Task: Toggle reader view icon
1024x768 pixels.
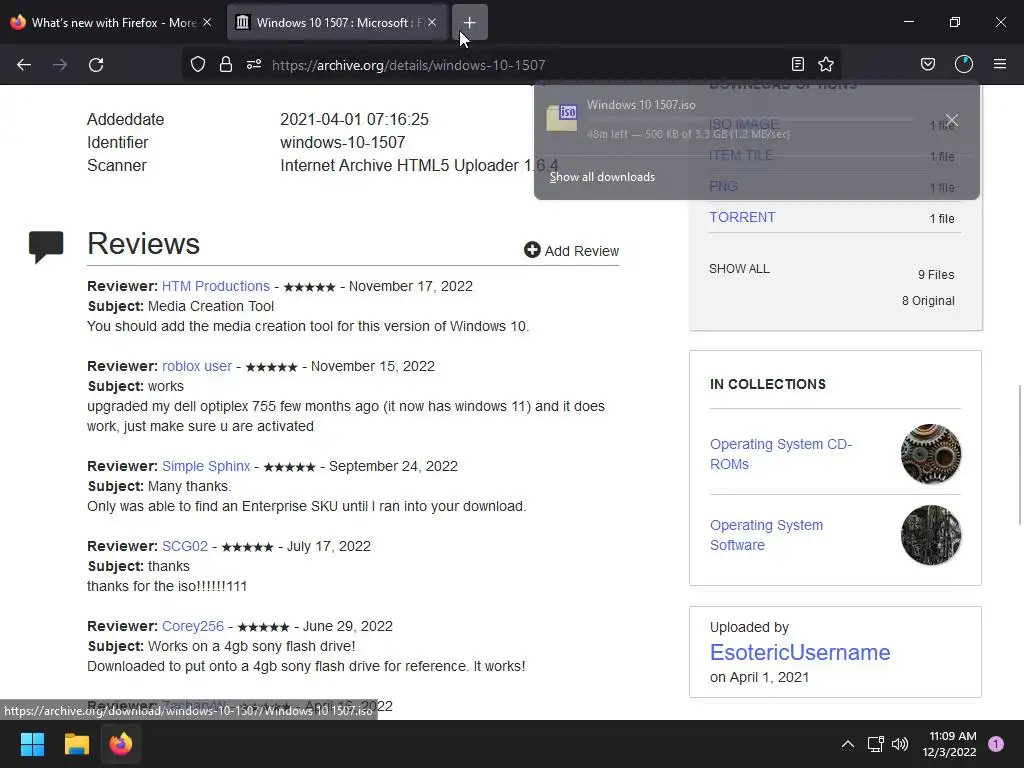Action: [797, 64]
